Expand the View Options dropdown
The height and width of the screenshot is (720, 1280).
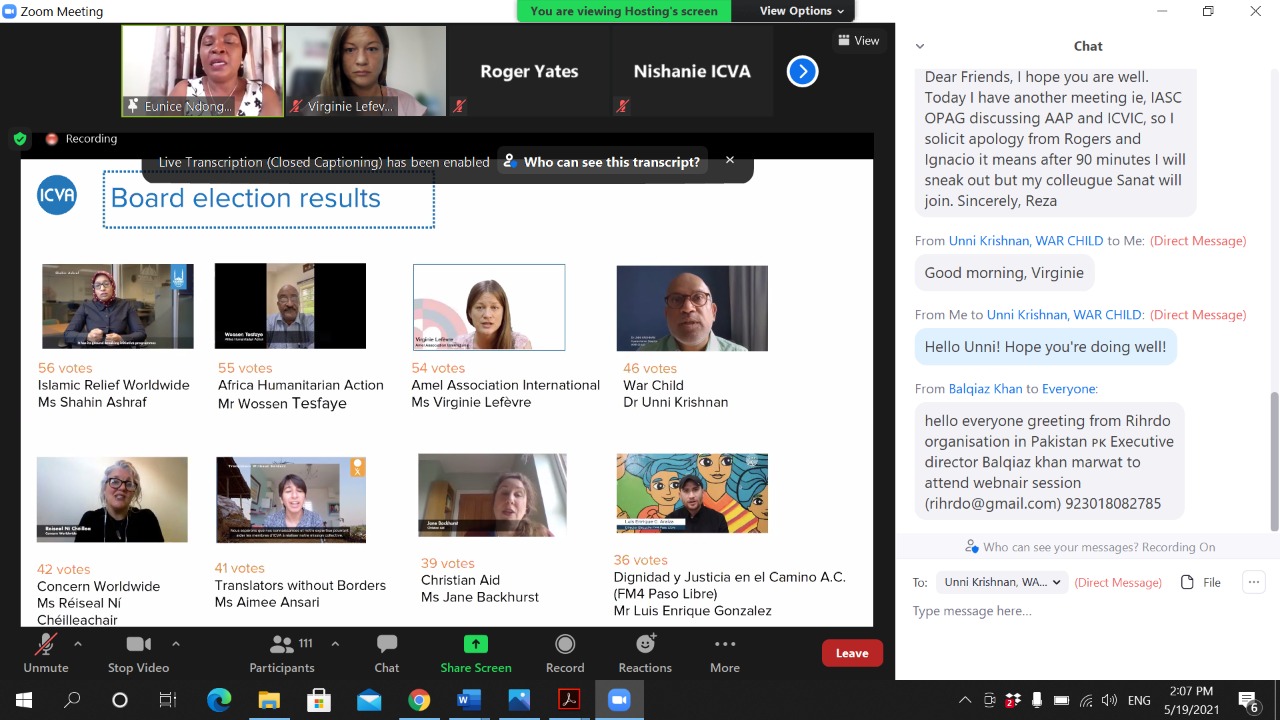tap(801, 11)
